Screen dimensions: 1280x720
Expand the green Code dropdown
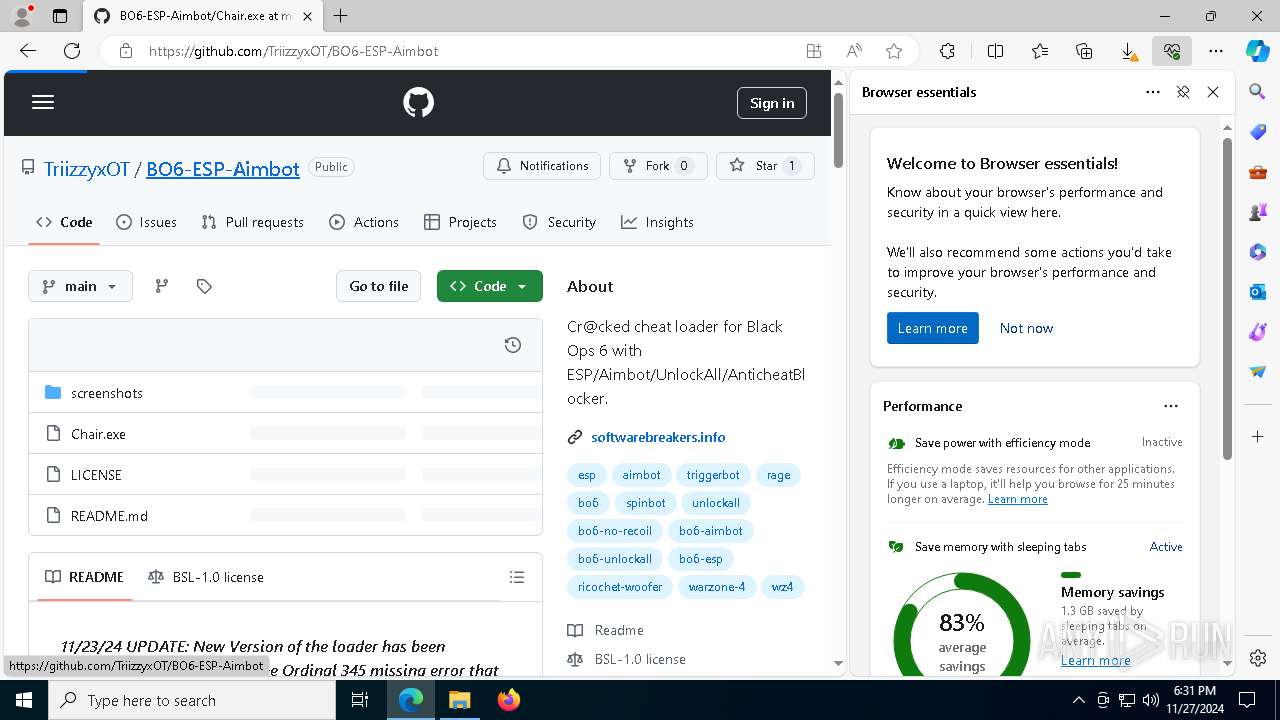(490, 286)
